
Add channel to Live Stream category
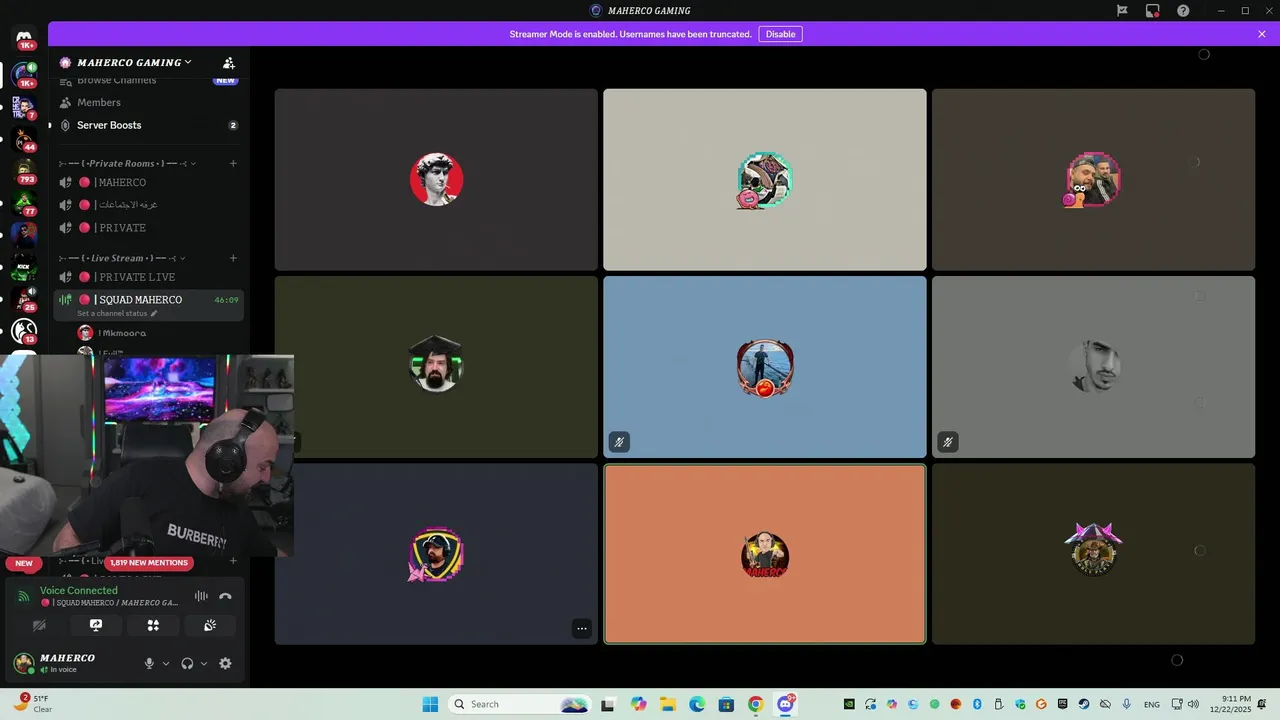point(233,258)
